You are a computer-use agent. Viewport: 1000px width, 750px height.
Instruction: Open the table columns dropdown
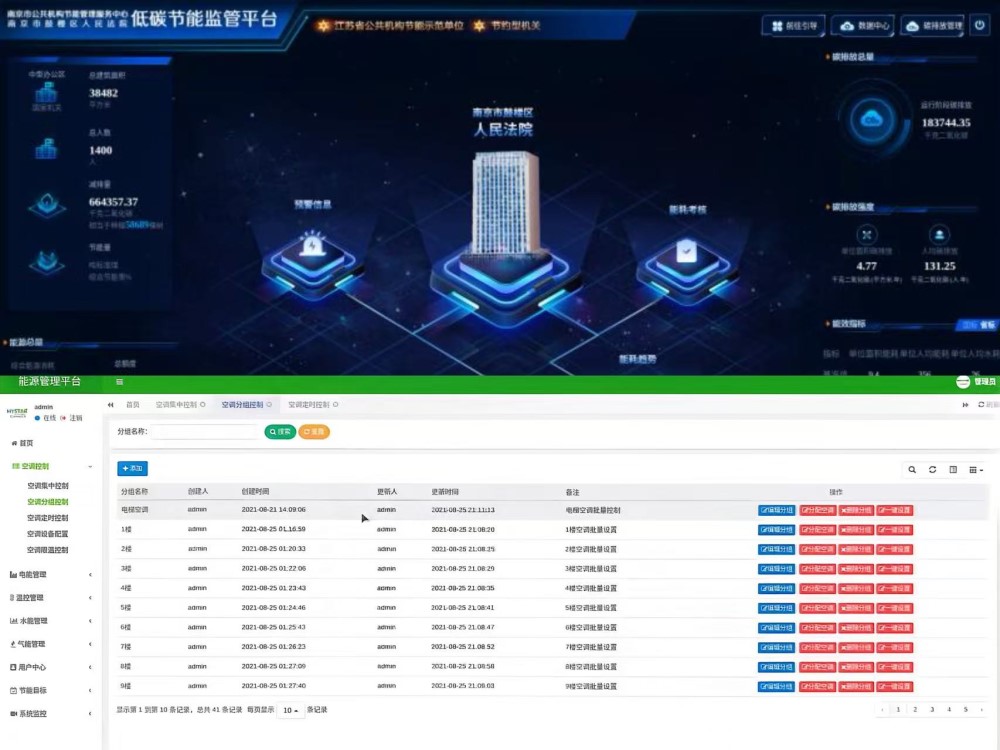(976, 469)
